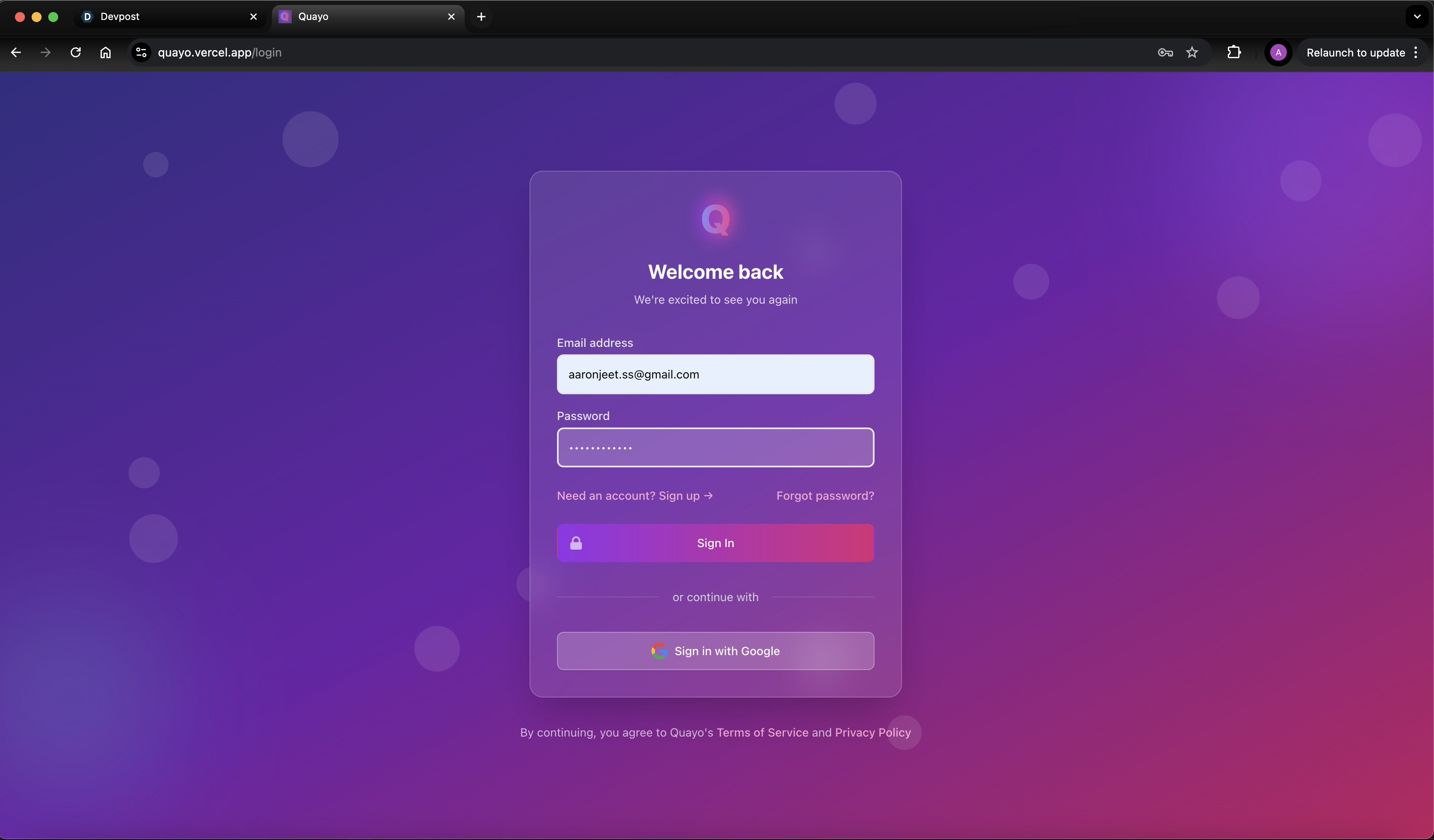1434x840 pixels.
Task: Expand tab search dropdown arrow
Action: point(1417,17)
